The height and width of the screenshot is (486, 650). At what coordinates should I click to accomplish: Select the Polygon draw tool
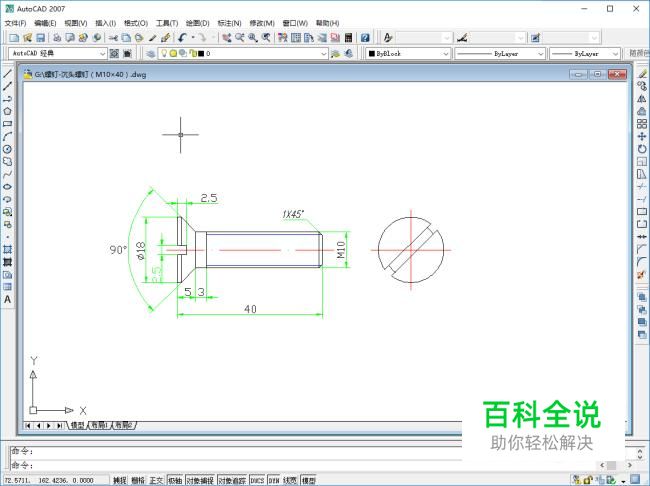point(7,111)
